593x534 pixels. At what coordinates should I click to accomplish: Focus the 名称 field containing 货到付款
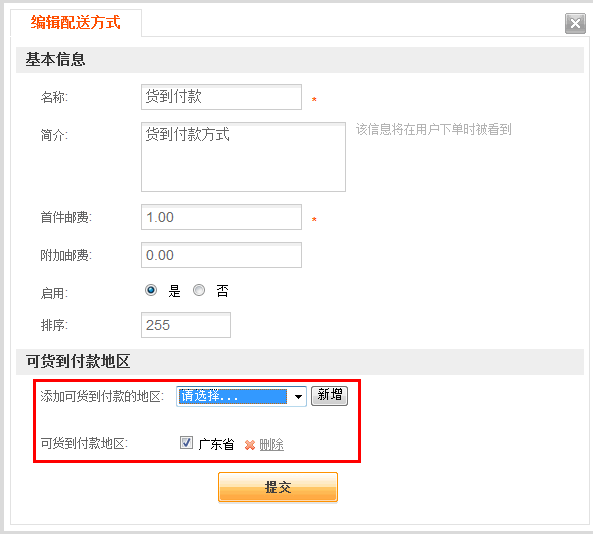tap(221, 97)
